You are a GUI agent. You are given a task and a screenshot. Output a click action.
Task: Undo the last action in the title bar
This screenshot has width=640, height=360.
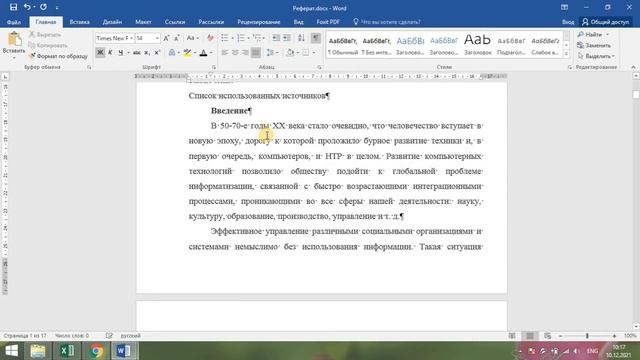tap(27, 7)
